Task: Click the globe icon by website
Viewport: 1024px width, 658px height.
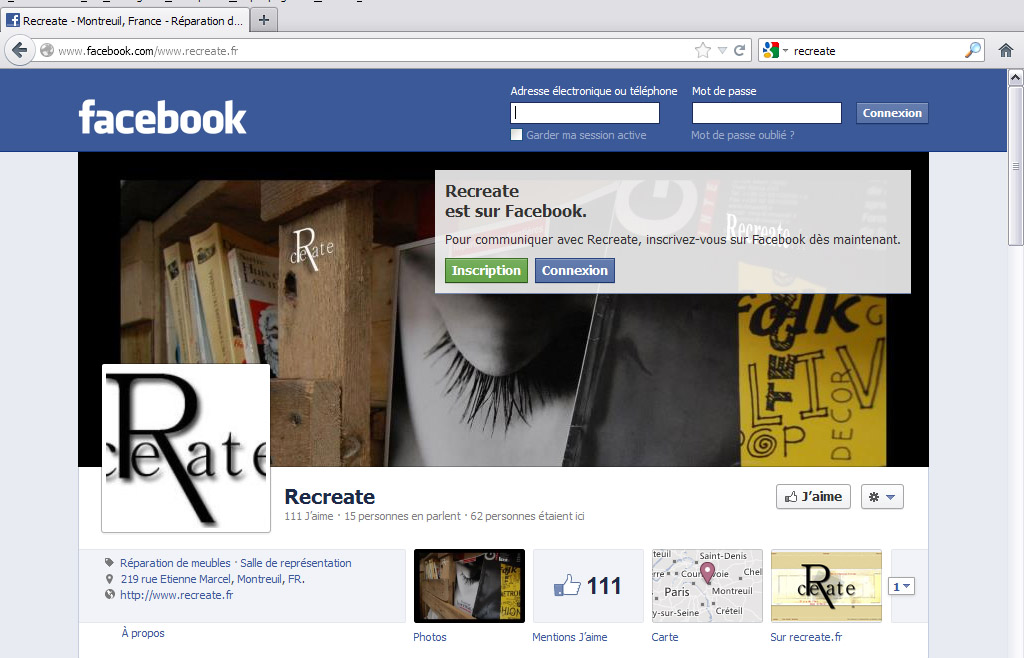Action: (x=109, y=595)
